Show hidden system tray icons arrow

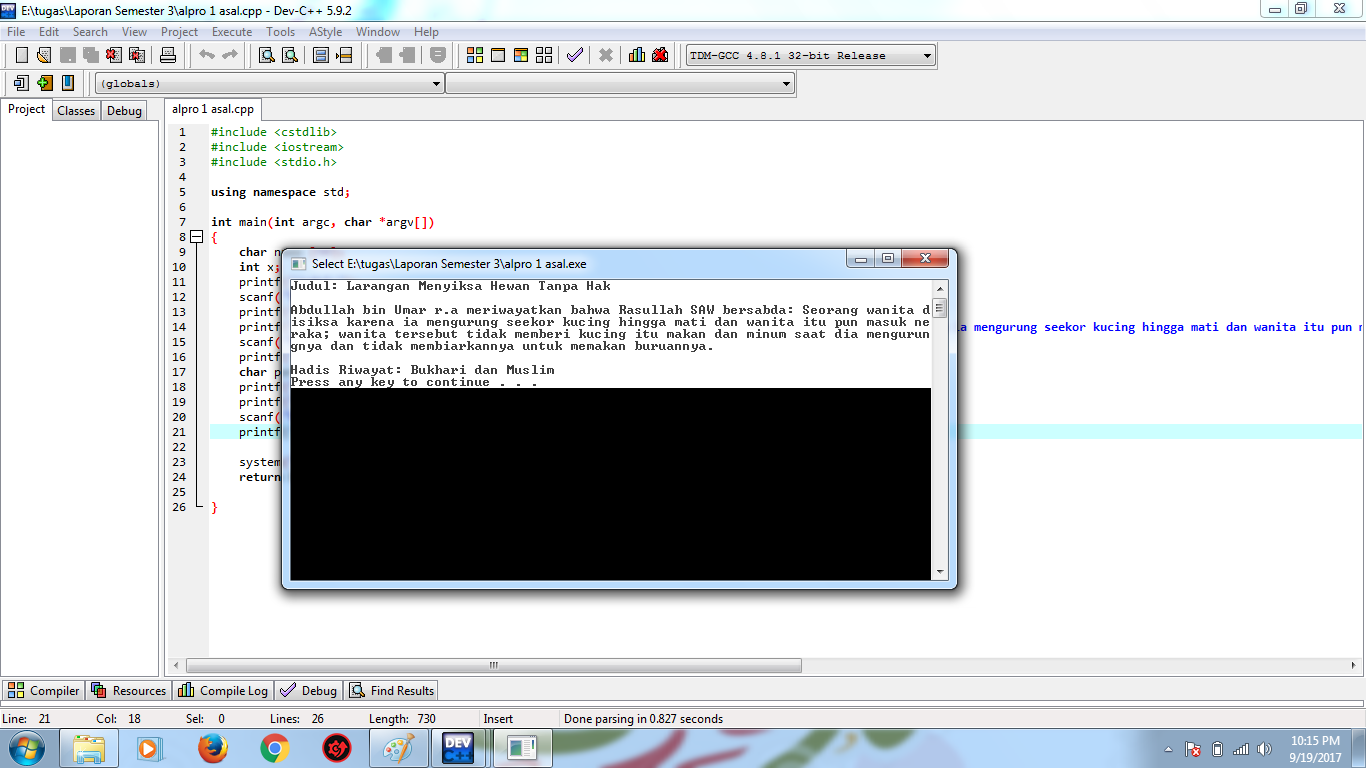(x=1168, y=749)
